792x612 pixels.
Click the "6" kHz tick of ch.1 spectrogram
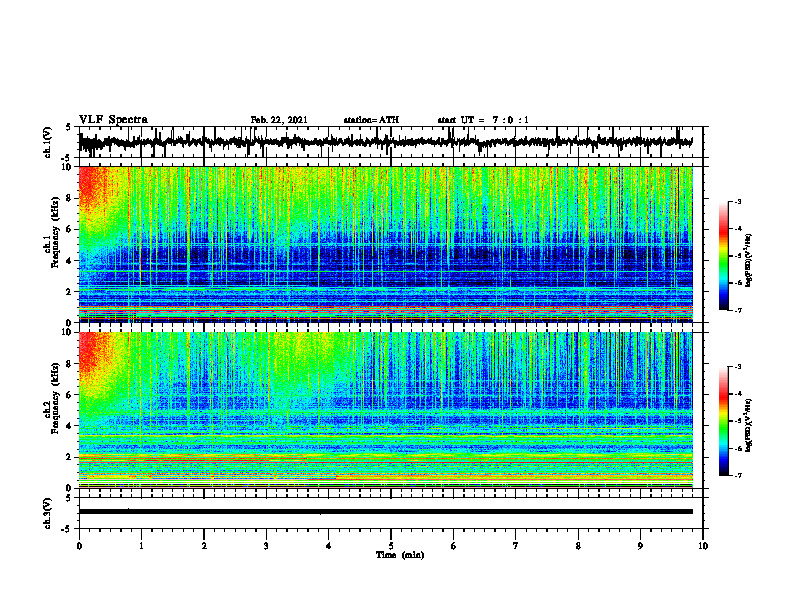pos(71,229)
